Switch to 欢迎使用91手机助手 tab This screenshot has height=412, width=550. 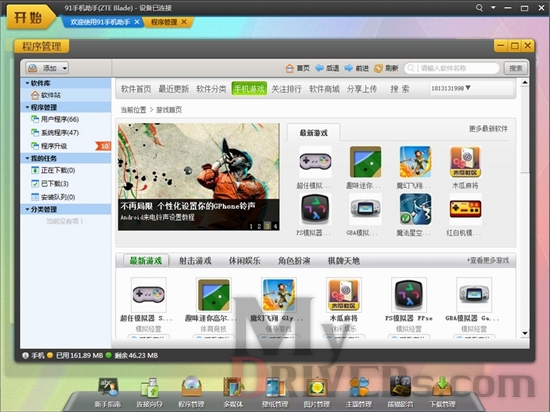(x=100, y=22)
